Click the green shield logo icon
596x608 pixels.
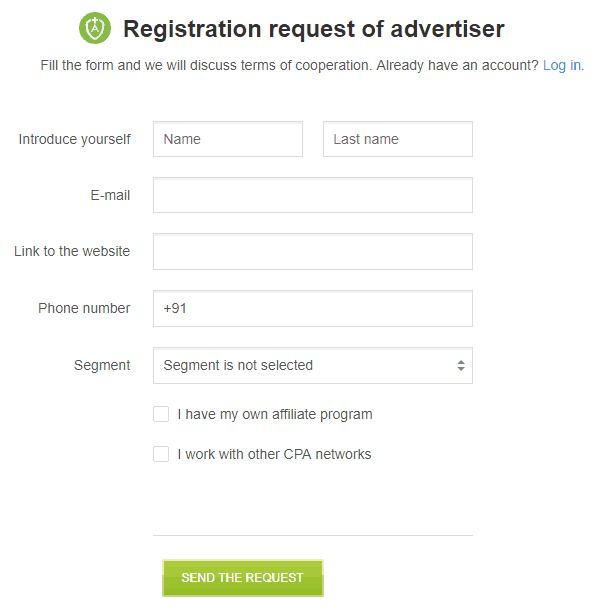(x=95, y=28)
